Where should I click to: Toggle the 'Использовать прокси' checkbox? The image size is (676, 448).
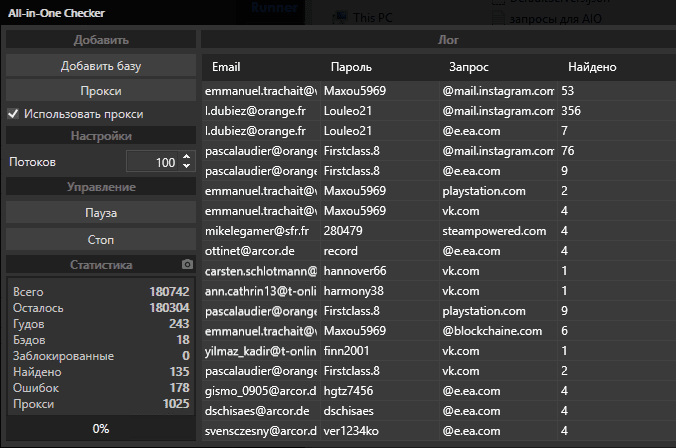(13, 114)
